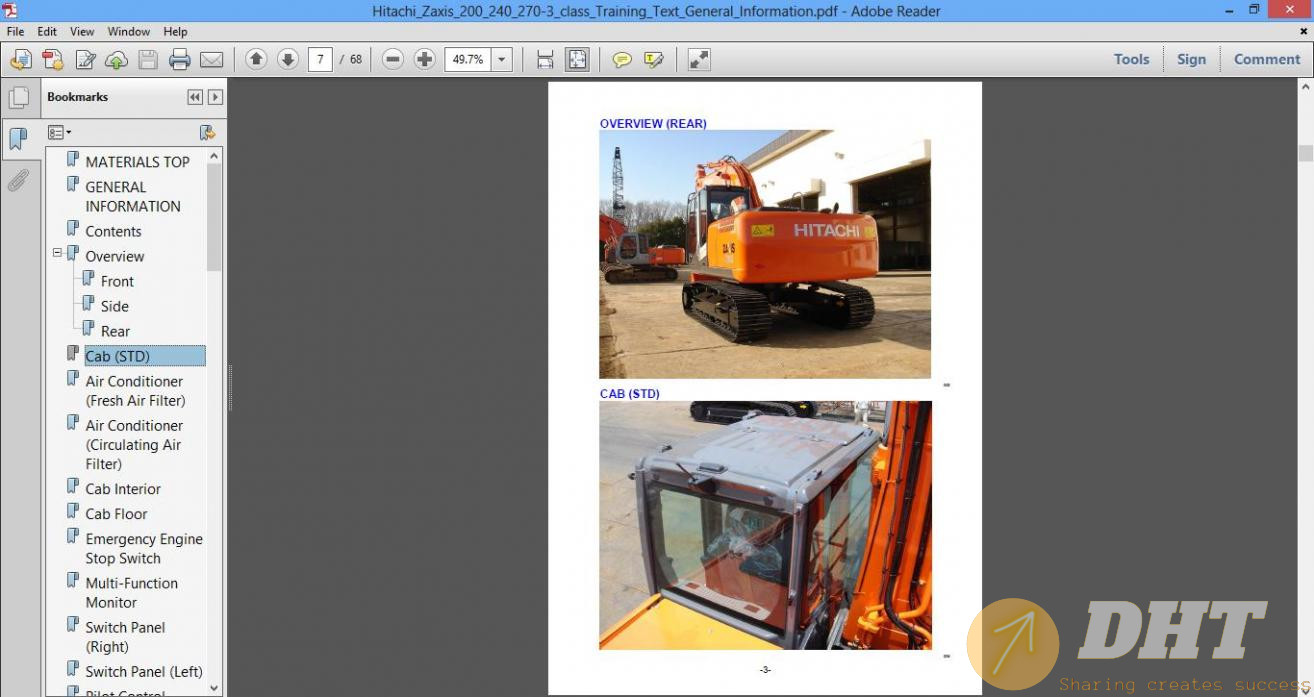Screen dimensions: 1314x697
Task: Click the bookmarks panel scroll-up arrow
Action: tap(214, 156)
